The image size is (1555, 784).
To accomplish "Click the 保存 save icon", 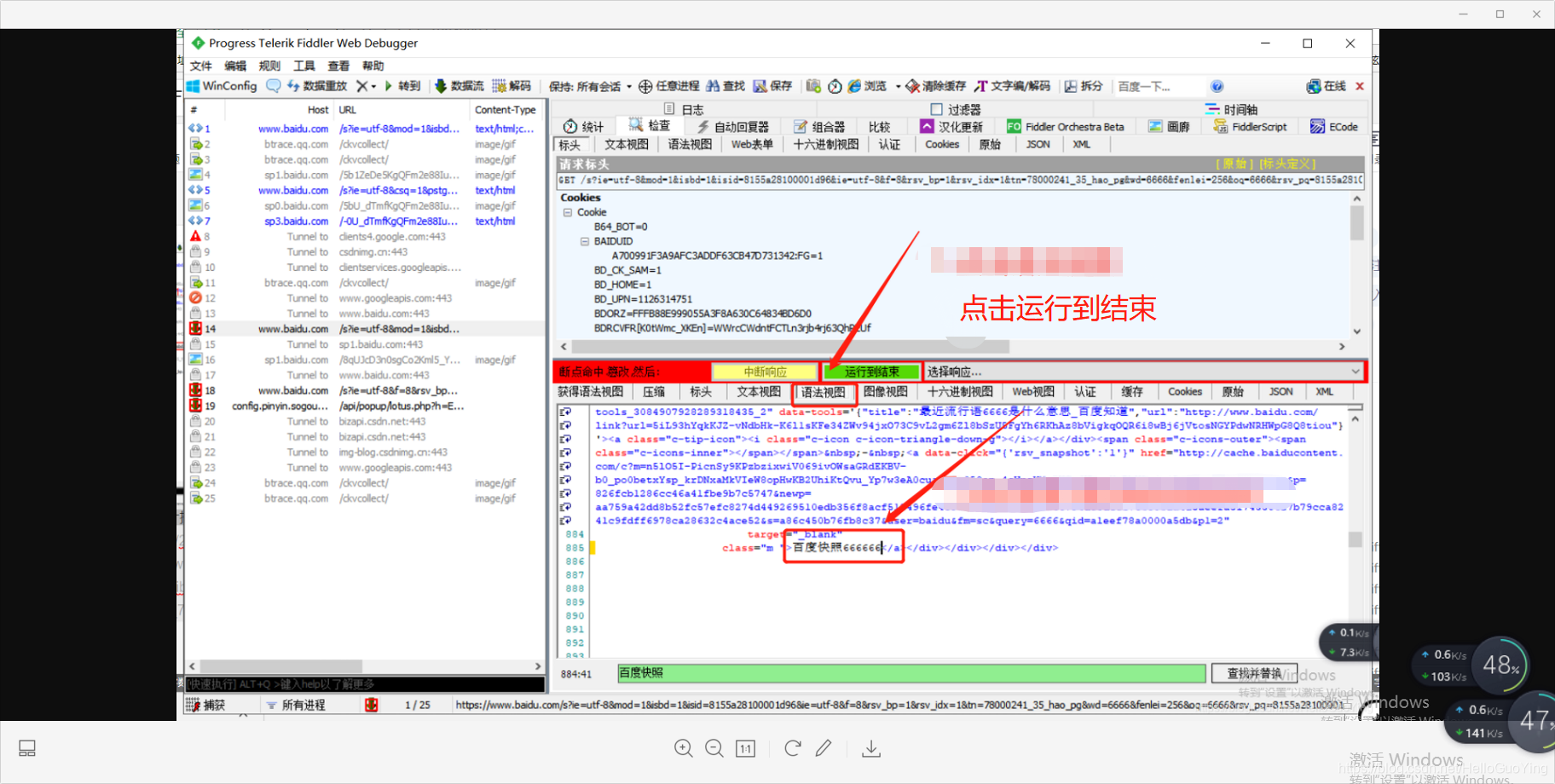I will click(760, 86).
